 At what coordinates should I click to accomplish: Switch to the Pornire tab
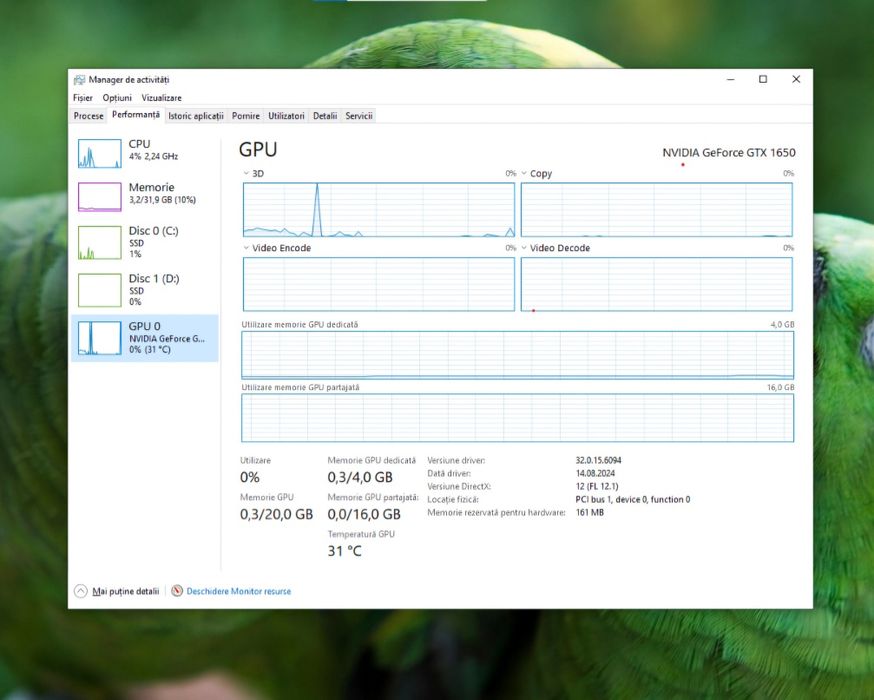coord(246,116)
